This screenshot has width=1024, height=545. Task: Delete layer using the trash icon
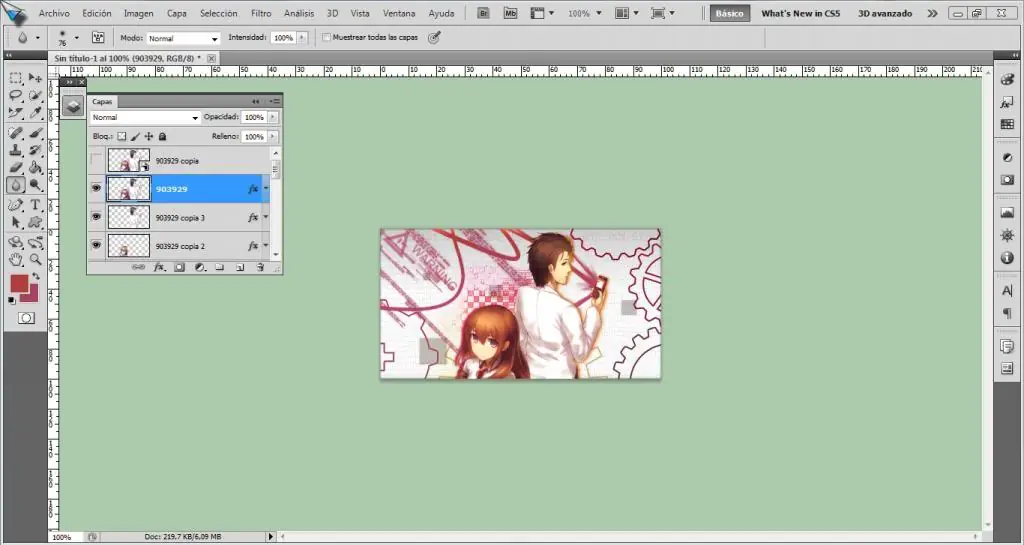click(260, 267)
